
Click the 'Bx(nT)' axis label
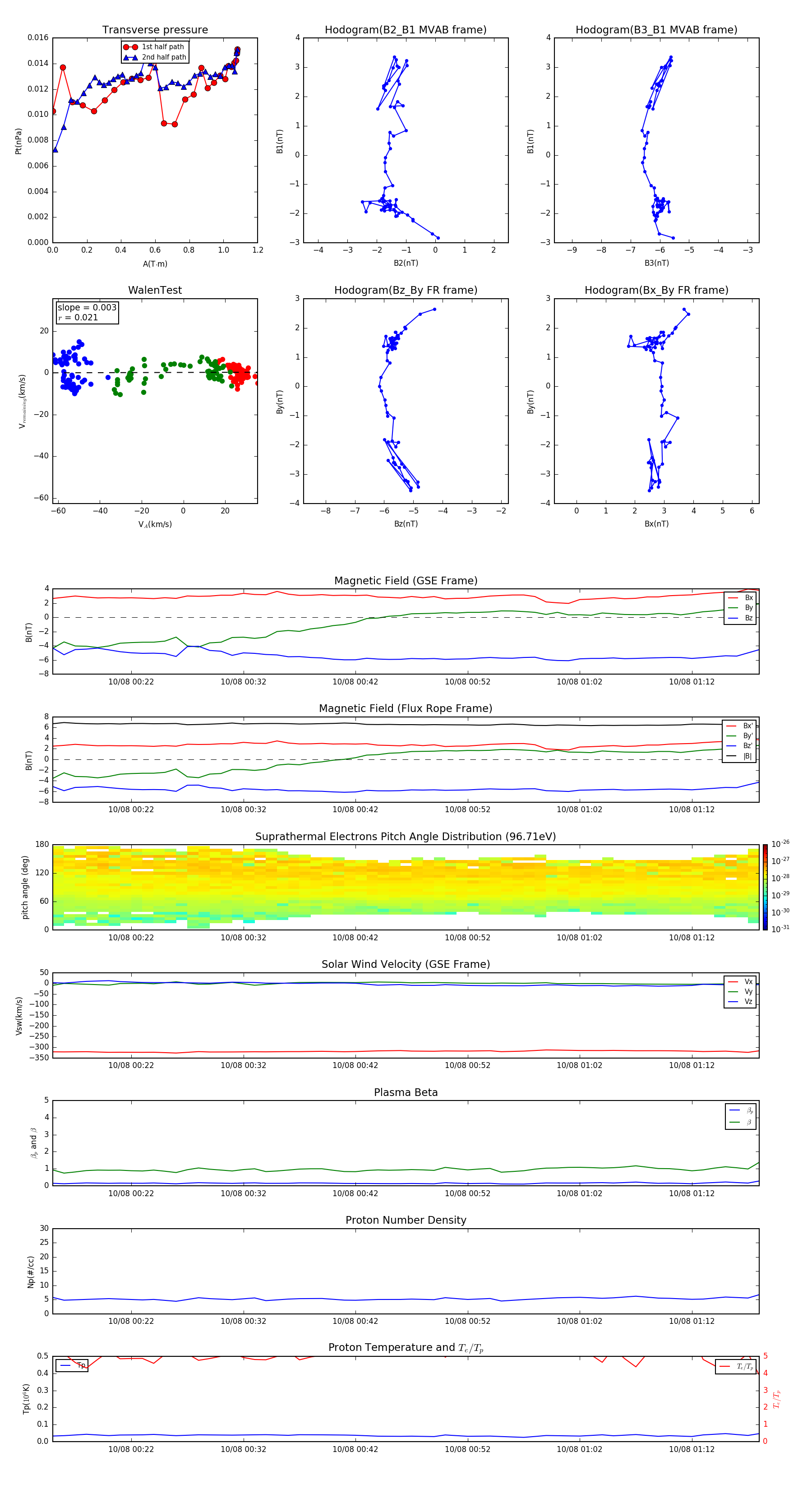656,524
